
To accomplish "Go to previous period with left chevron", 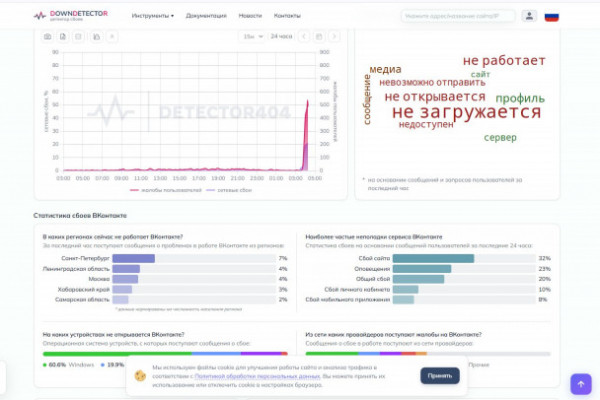I will click(x=304, y=36).
